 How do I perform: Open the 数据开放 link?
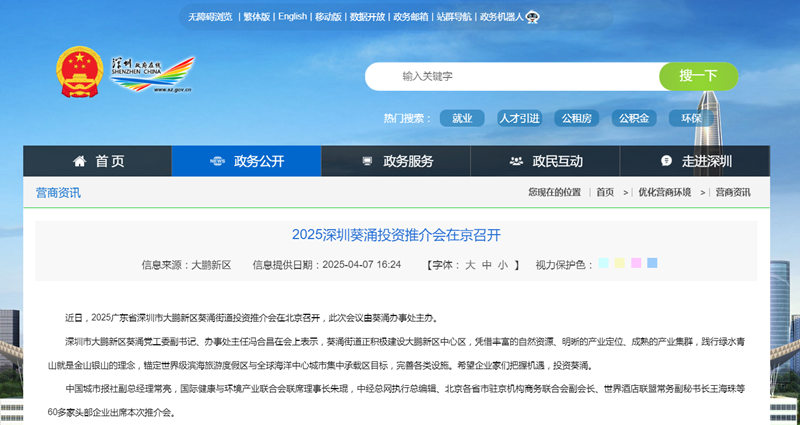pyautogui.click(x=367, y=17)
